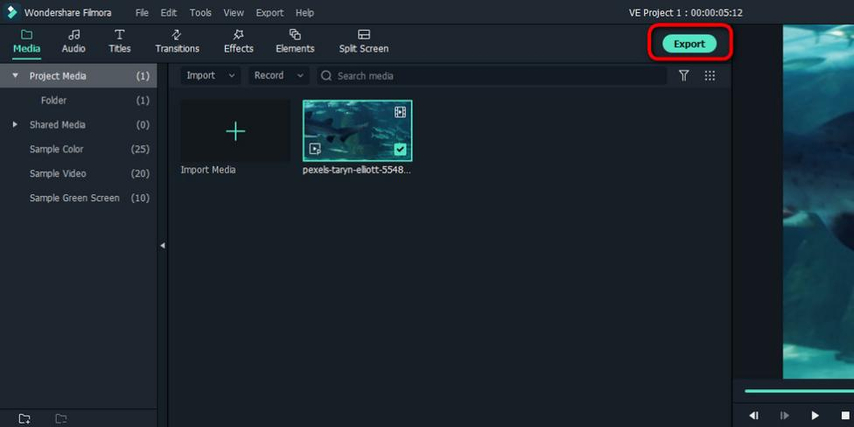The height and width of the screenshot is (427, 854).
Task: Expand the Shared Media tree item
Action: [x=15, y=125]
